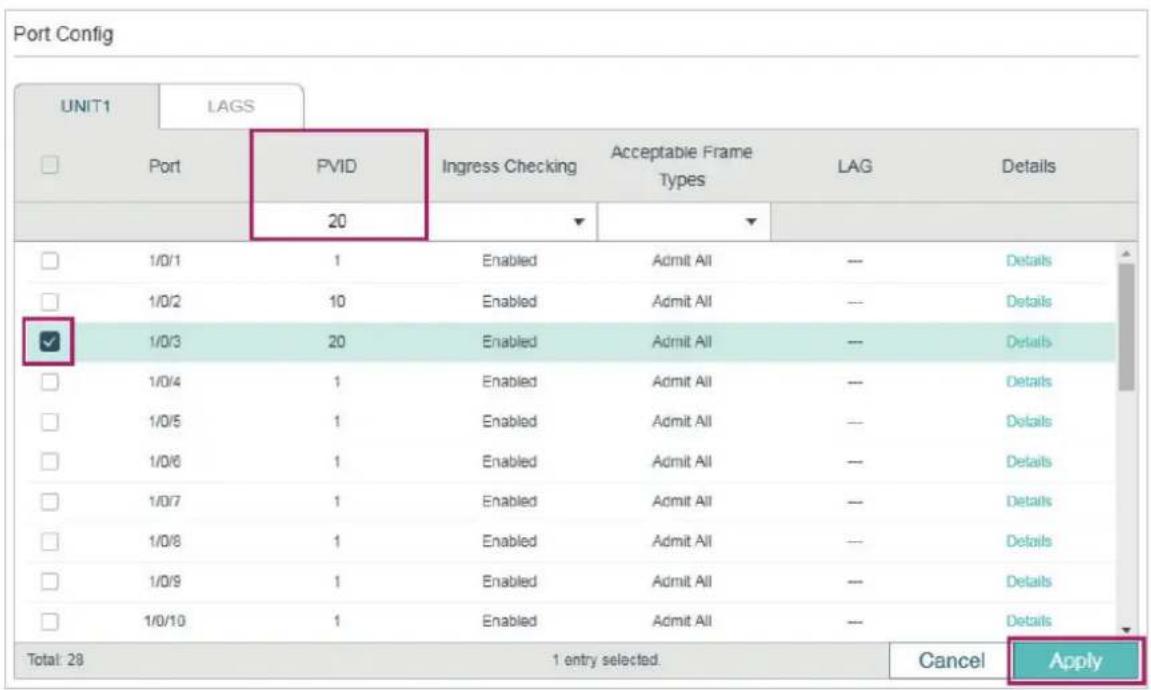Click PVID value 10 of port 1/0/2
This screenshot has height=690, width=1151.
(337, 301)
